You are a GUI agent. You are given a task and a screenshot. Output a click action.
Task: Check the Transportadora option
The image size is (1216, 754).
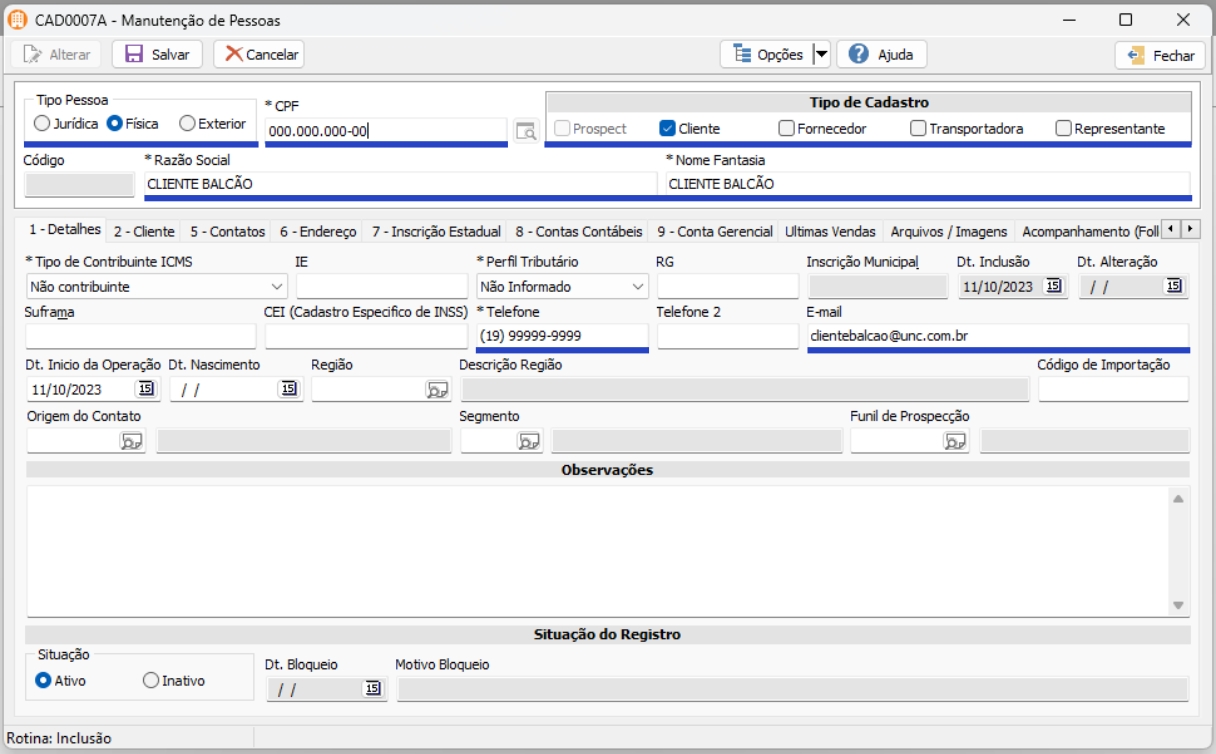pos(918,128)
